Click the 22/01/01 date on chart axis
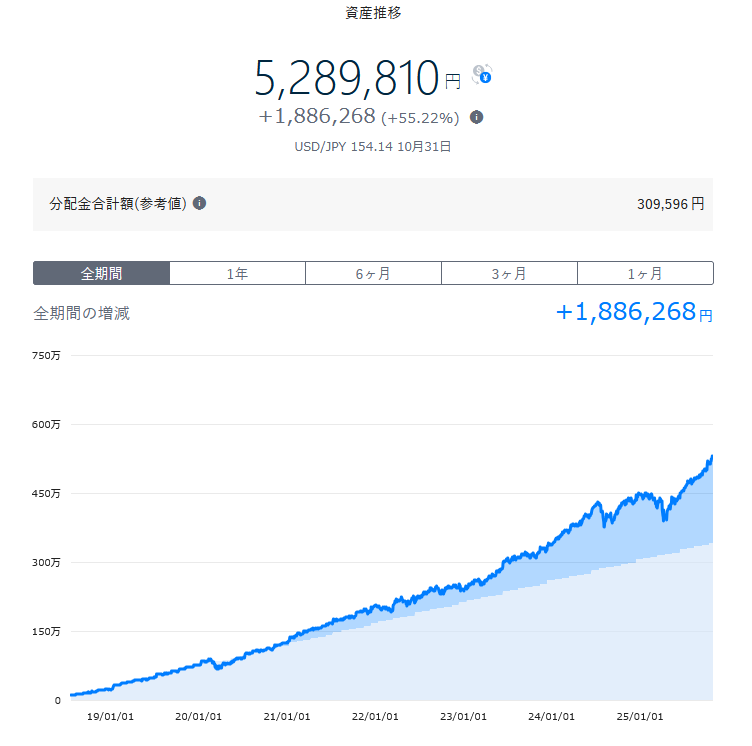Image resolution: width=752 pixels, height=746 pixels. pyautogui.click(x=373, y=717)
